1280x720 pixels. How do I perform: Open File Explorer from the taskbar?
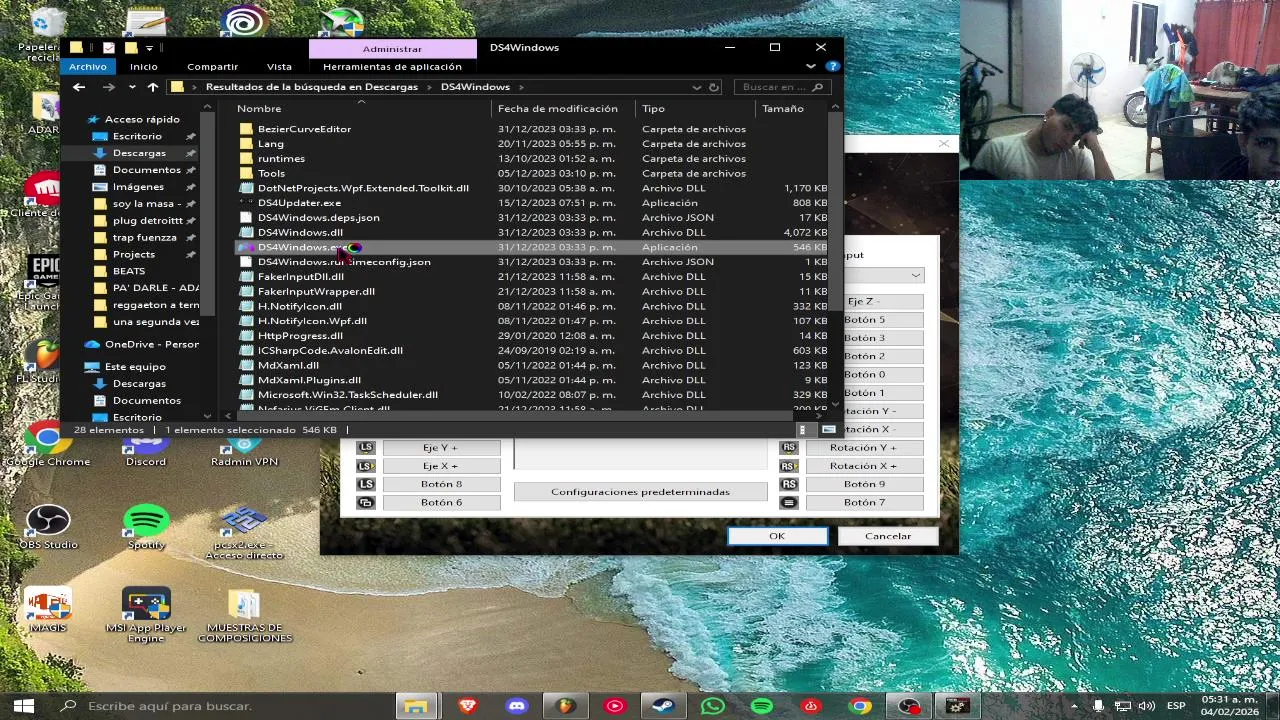(x=415, y=706)
